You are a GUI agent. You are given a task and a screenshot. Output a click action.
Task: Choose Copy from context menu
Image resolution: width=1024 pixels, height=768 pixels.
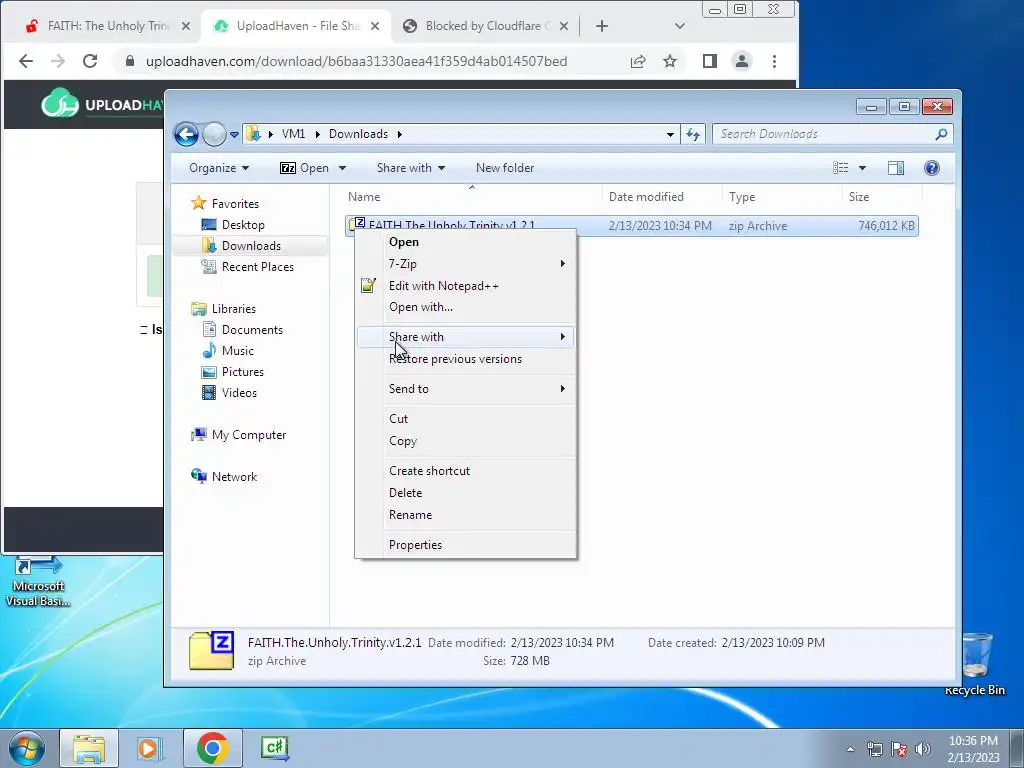coord(465,441)
